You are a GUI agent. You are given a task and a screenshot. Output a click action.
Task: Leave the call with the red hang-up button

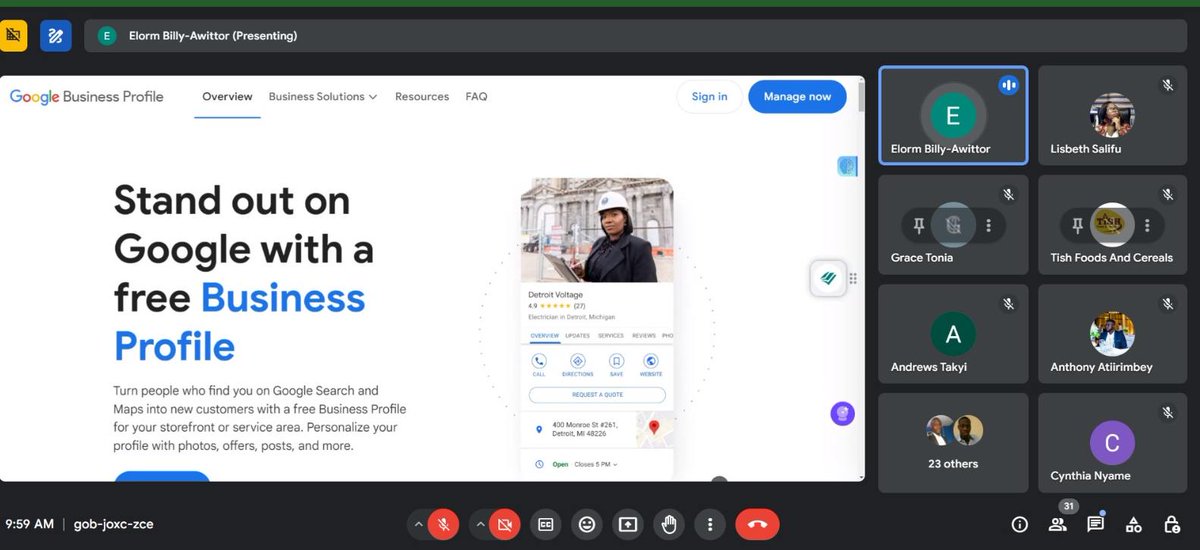pyautogui.click(x=757, y=524)
